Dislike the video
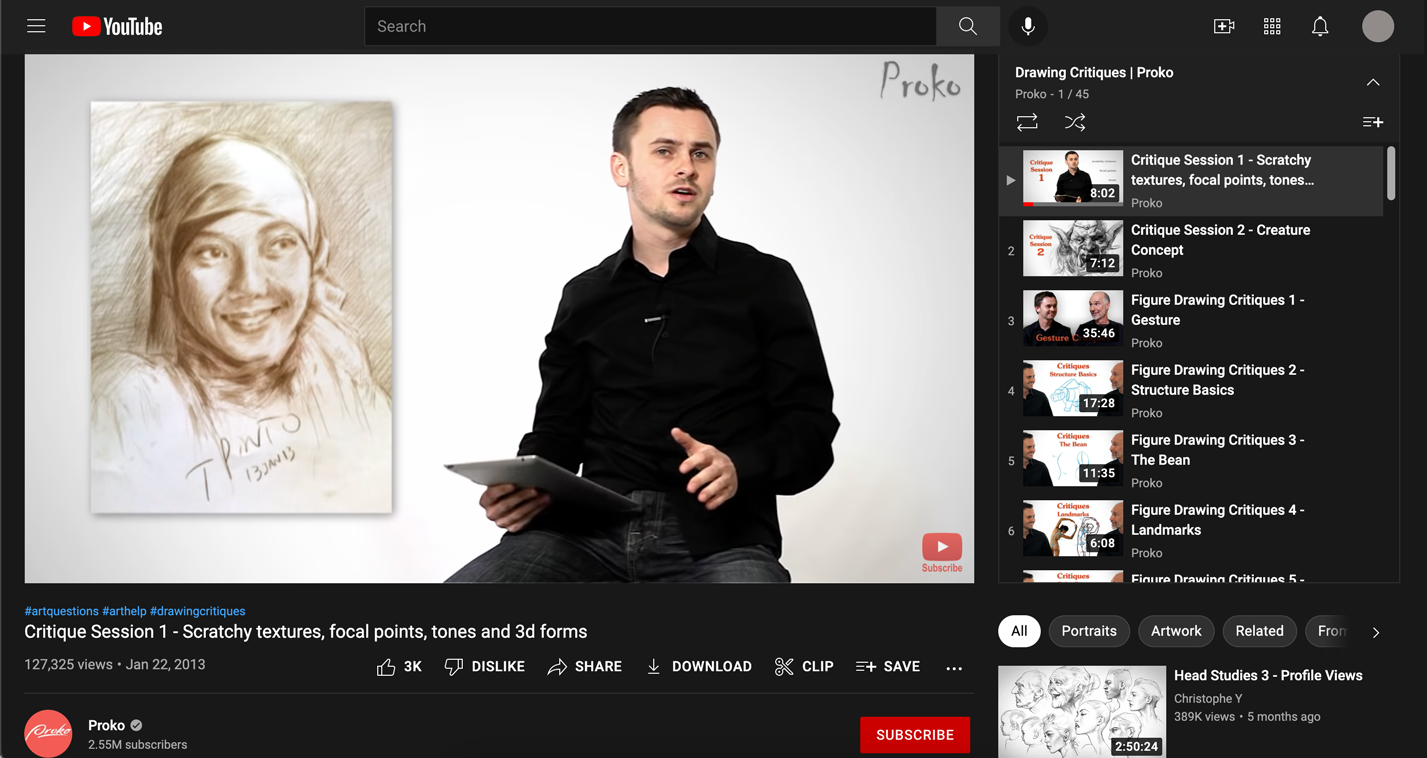Viewport: 1427px width, 758px height. coord(484,667)
